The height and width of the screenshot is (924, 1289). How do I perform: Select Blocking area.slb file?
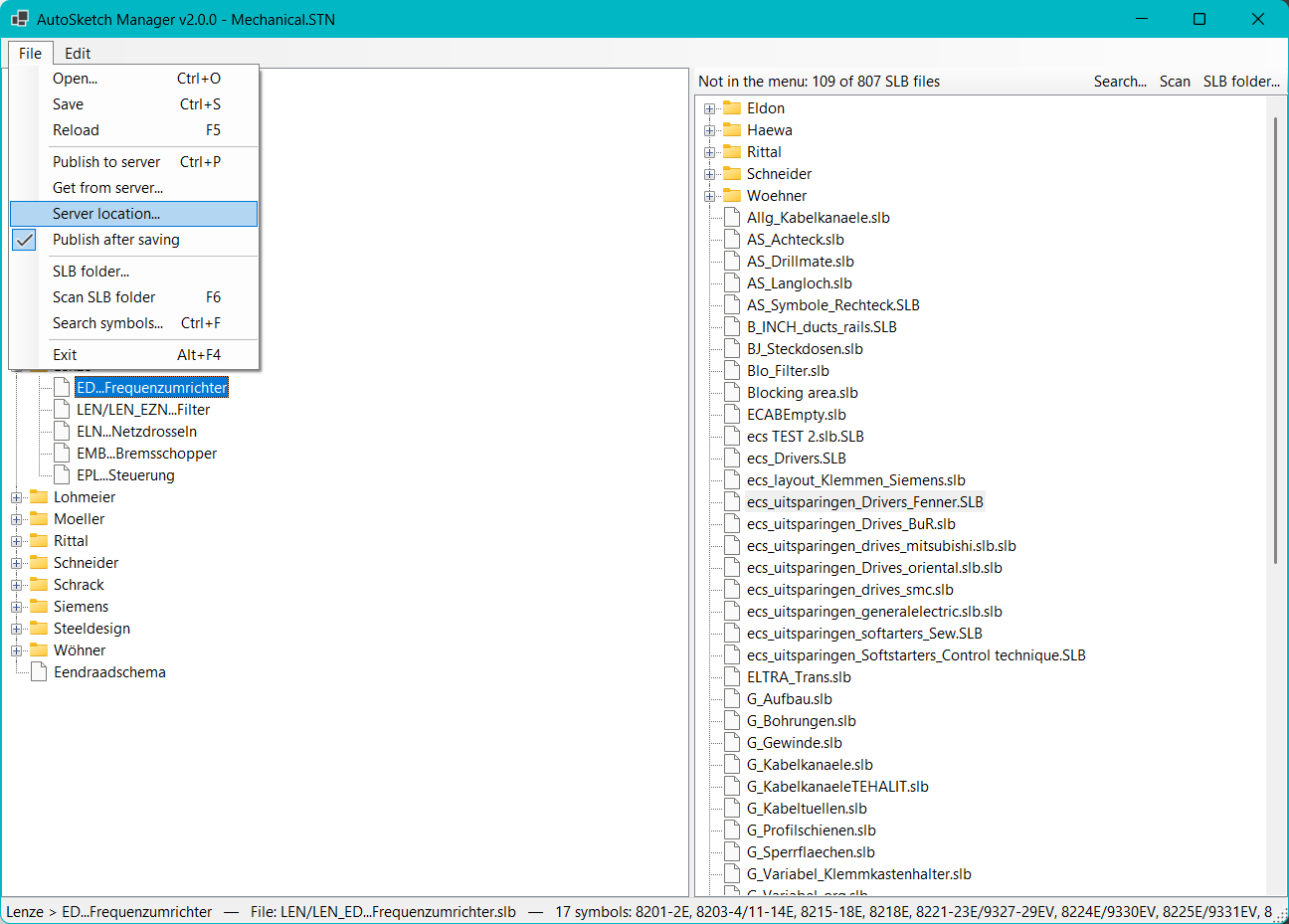[803, 393]
